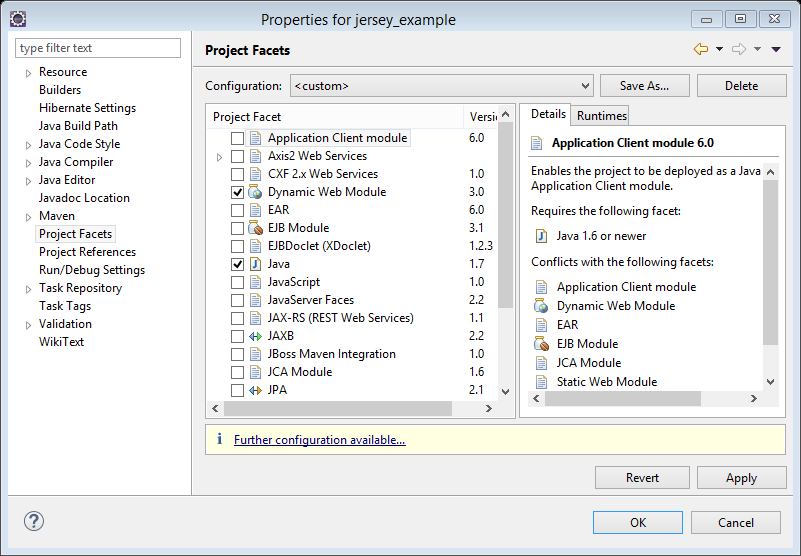Viewport: 801px width, 556px height.
Task: Click the EJBDoclet (XDoclet) facet icon
Action: tap(255, 246)
